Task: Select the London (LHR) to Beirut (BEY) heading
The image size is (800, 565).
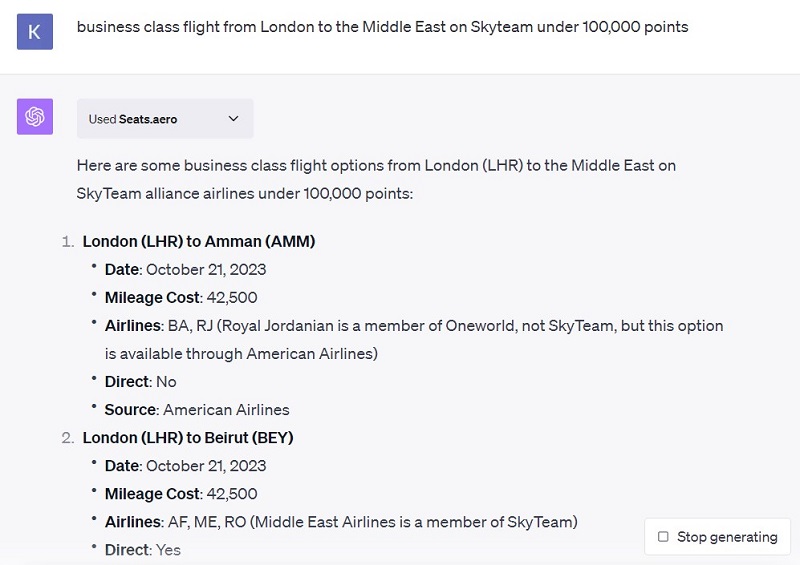Action: (x=188, y=437)
